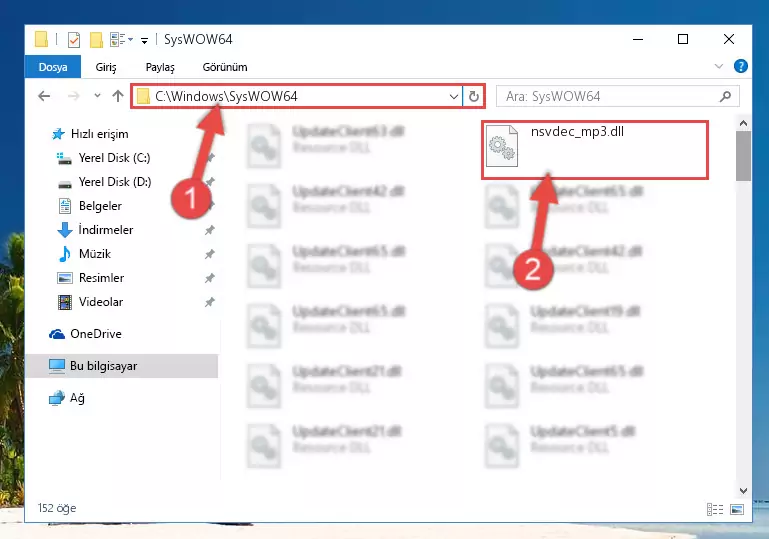Click the file list scrollbar up arrow

coord(743,123)
